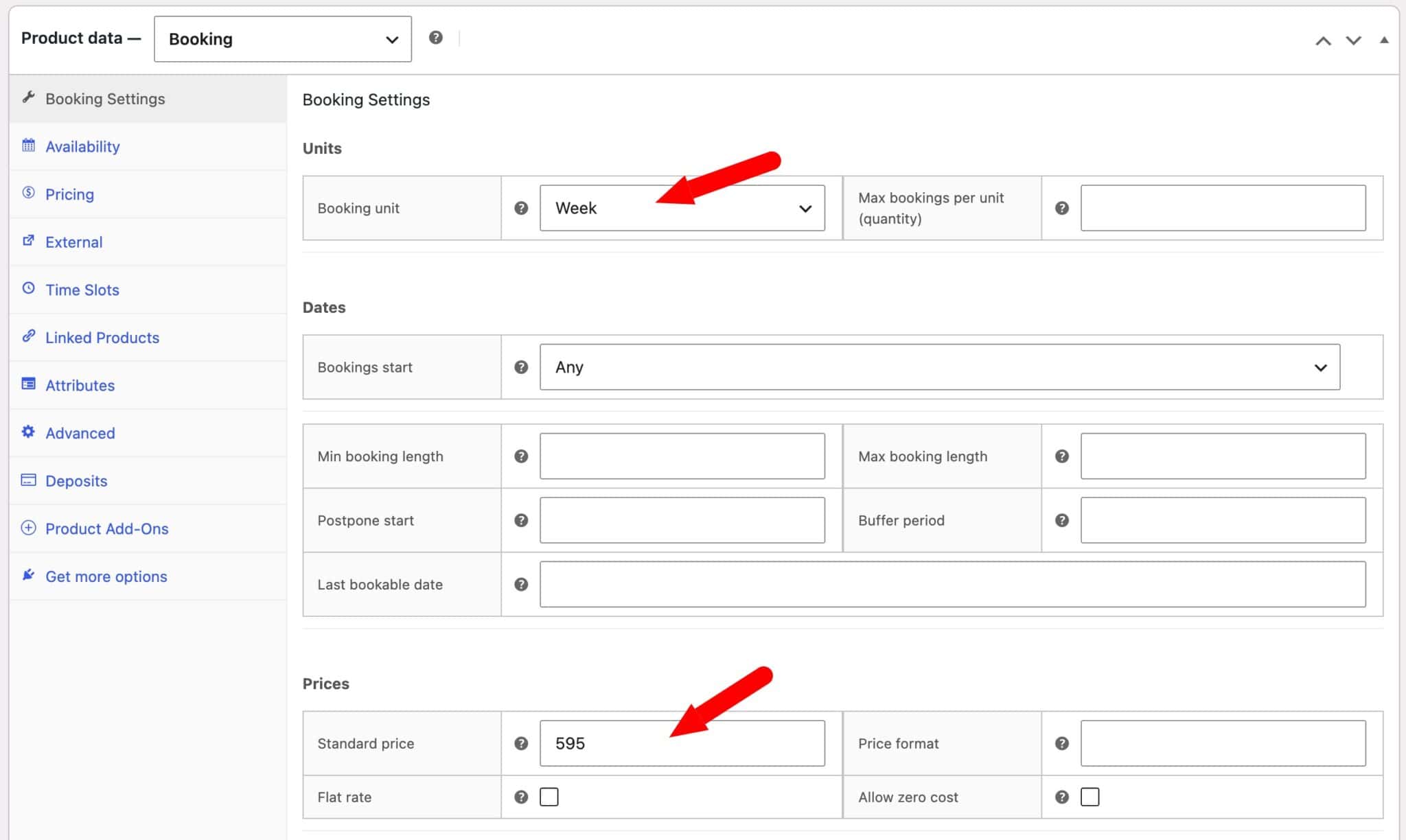This screenshot has height=840, width=1406.
Task: Click the Bookings start help icon
Action: (521, 367)
